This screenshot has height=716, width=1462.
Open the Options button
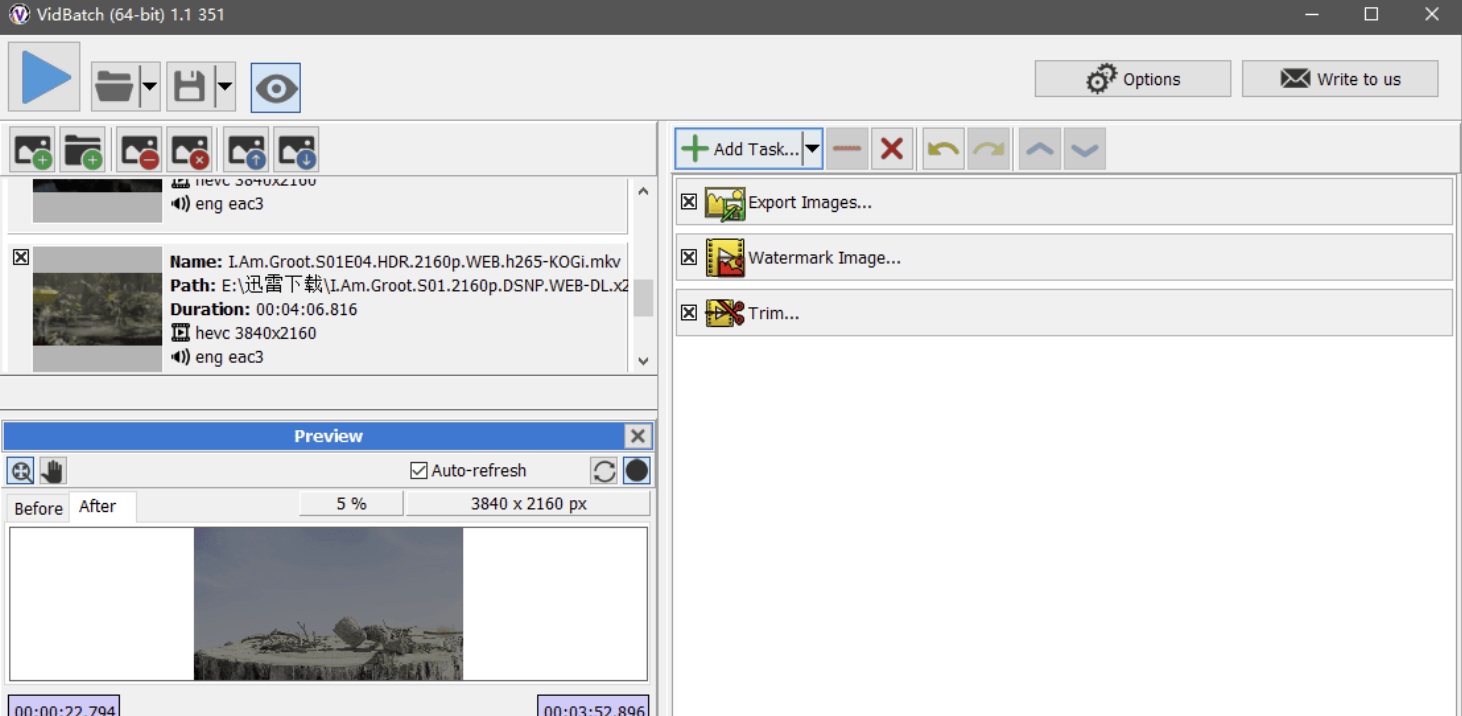[x=1132, y=79]
